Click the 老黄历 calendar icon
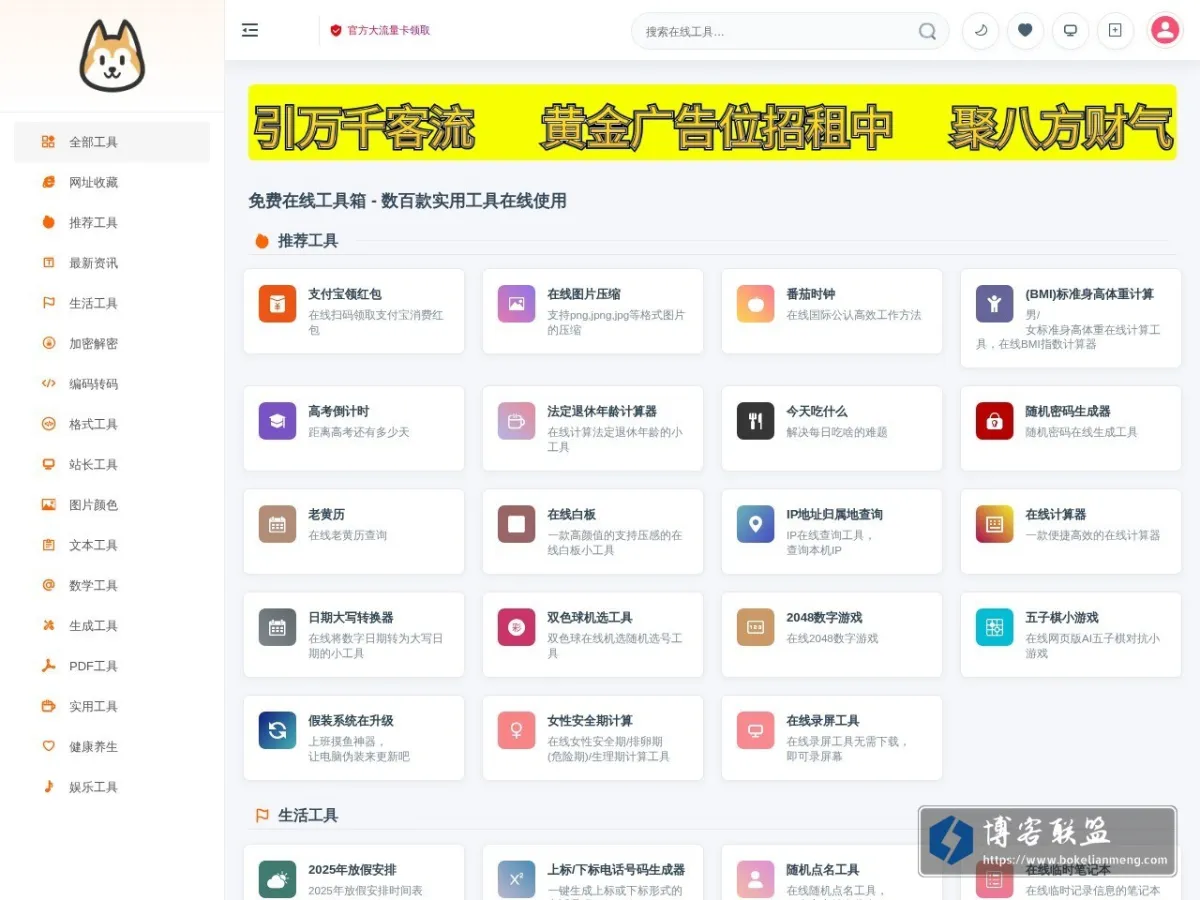1200x900 pixels. pyautogui.click(x=277, y=524)
